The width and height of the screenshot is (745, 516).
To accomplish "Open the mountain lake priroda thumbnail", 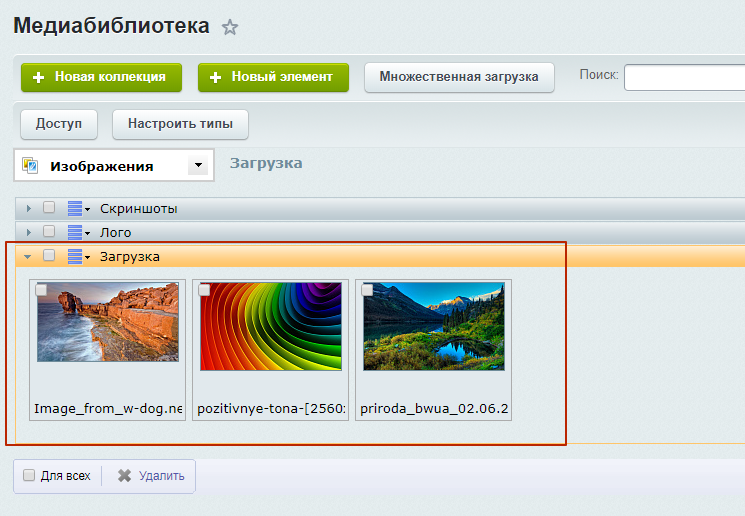I will click(x=433, y=327).
